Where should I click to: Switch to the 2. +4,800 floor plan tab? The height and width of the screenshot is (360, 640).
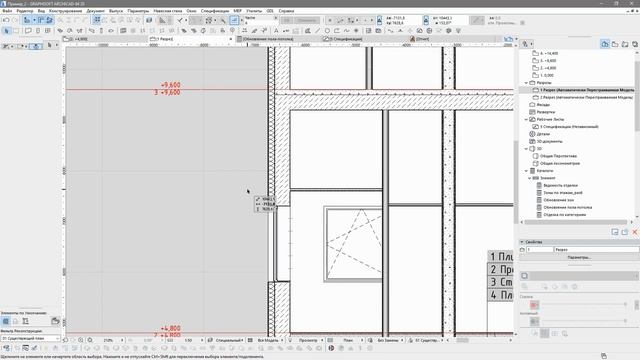(x=105, y=39)
